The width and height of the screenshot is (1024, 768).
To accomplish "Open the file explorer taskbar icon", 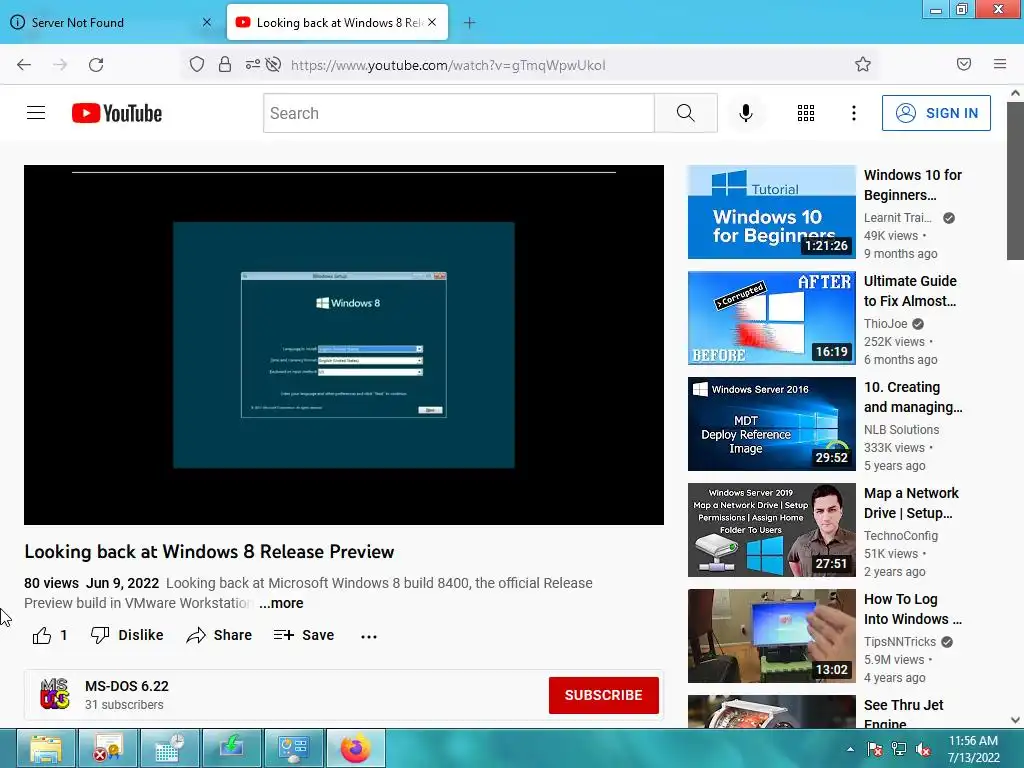I will click(46, 748).
